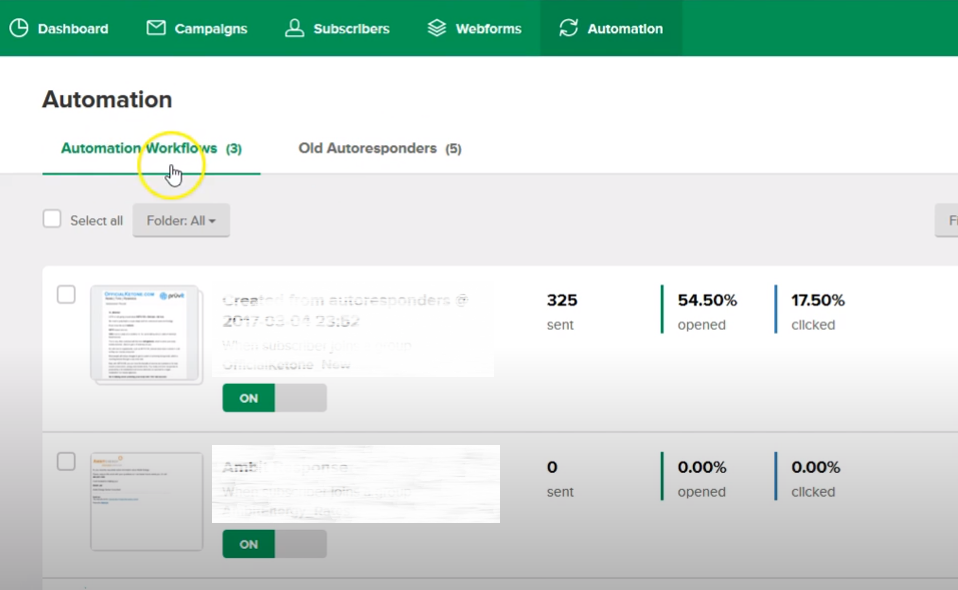
Task: Toggle ON switch of 325 sent workflow
Action: click(x=274, y=398)
